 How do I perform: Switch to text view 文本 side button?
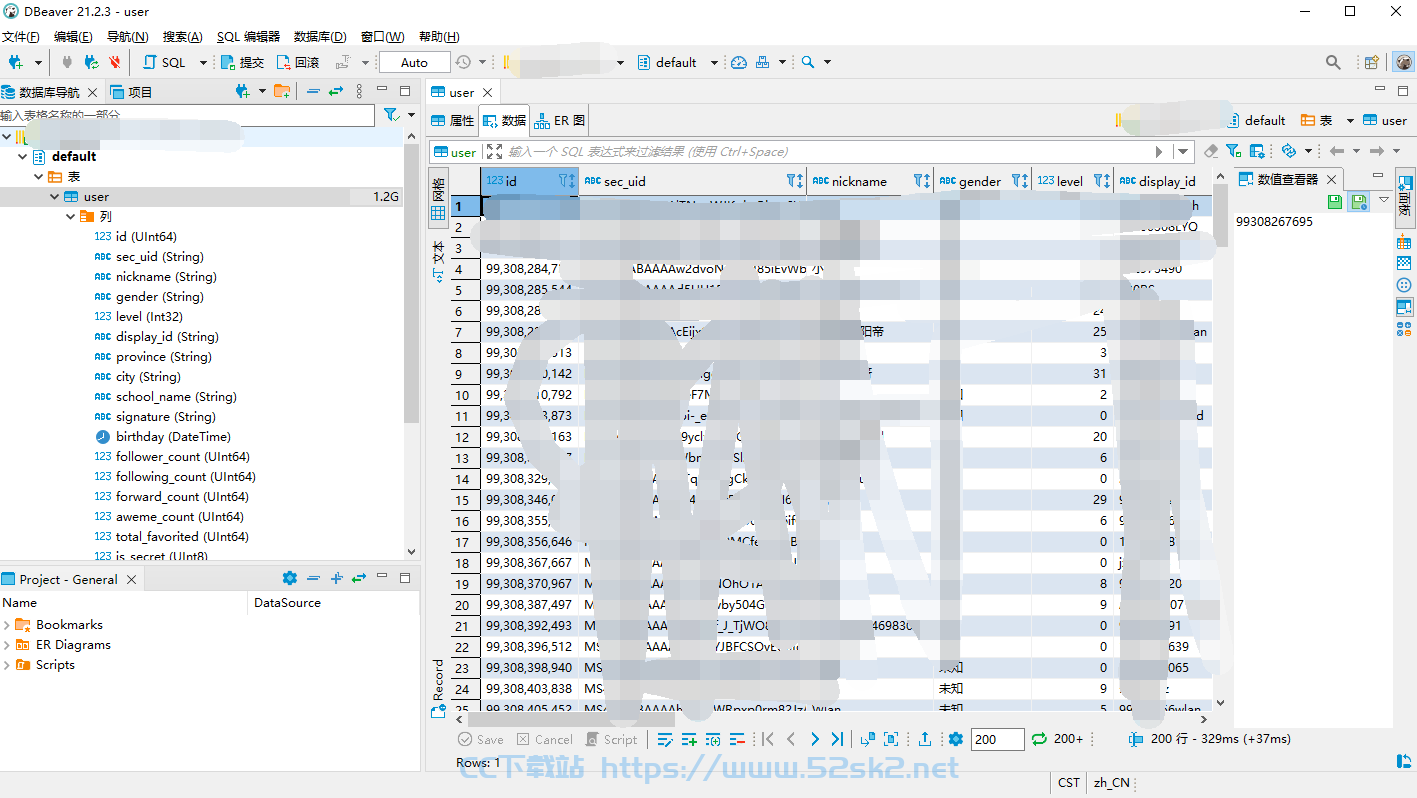pyautogui.click(x=438, y=262)
